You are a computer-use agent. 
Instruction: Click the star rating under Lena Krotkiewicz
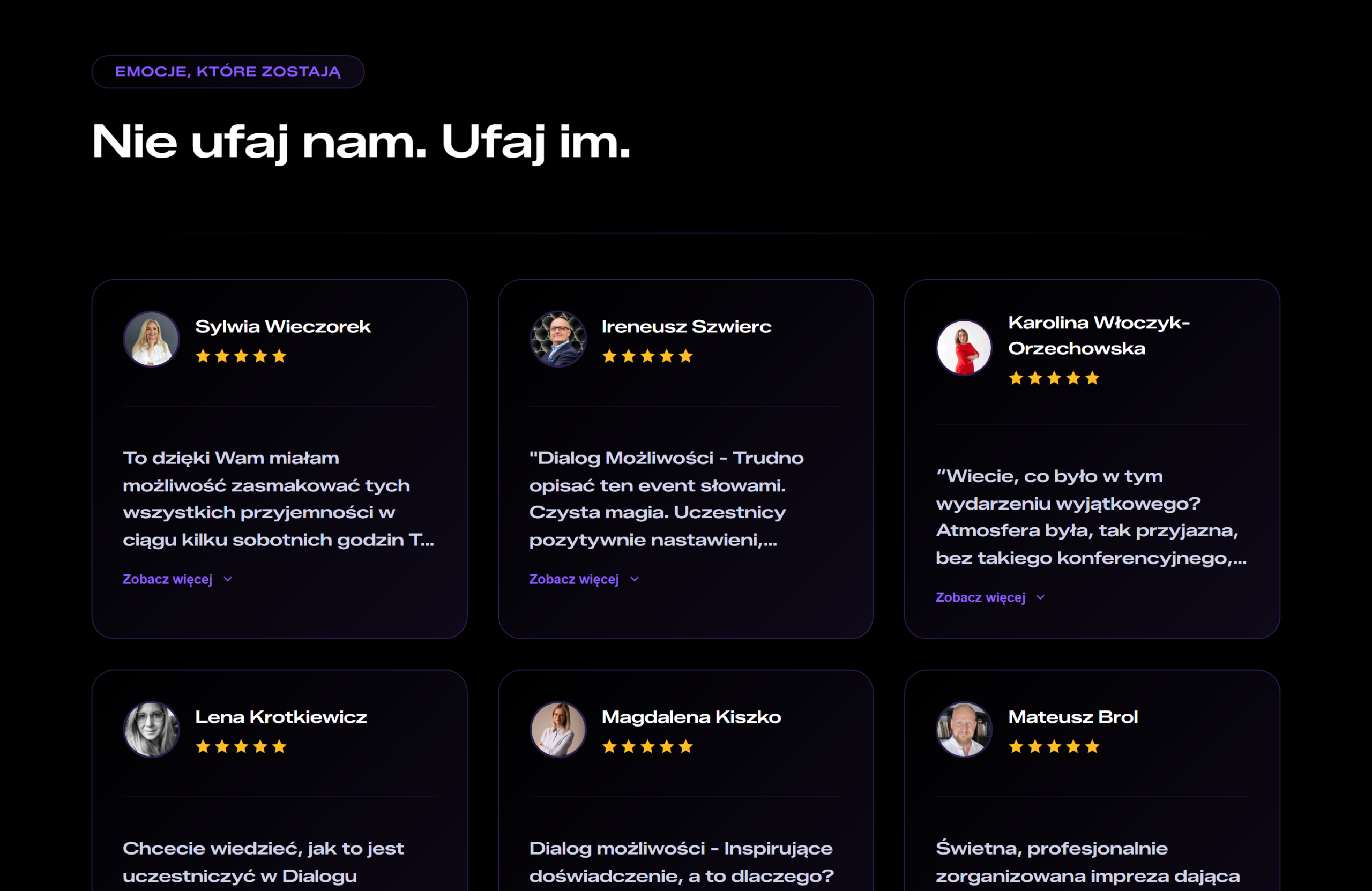(x=241, y=747)
